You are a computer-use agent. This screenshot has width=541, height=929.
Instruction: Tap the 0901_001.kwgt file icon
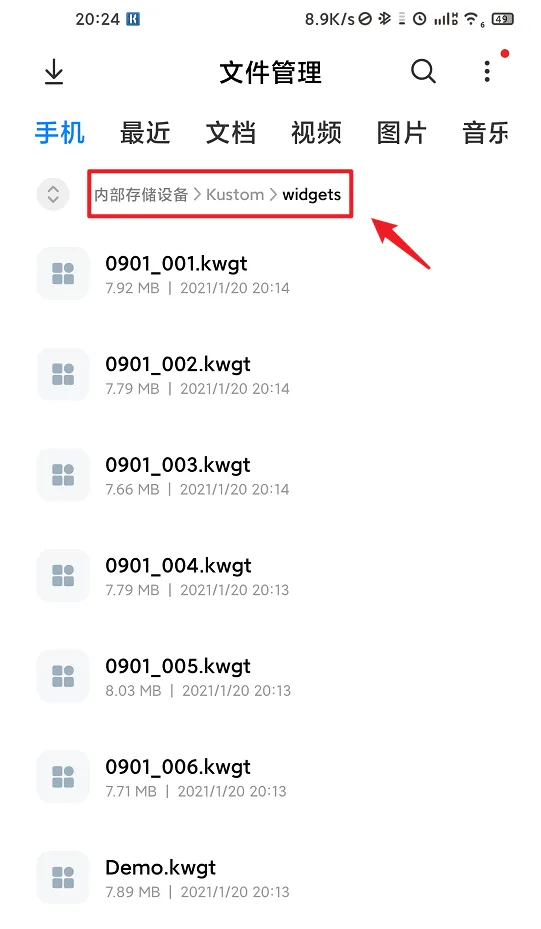[63, 273]
